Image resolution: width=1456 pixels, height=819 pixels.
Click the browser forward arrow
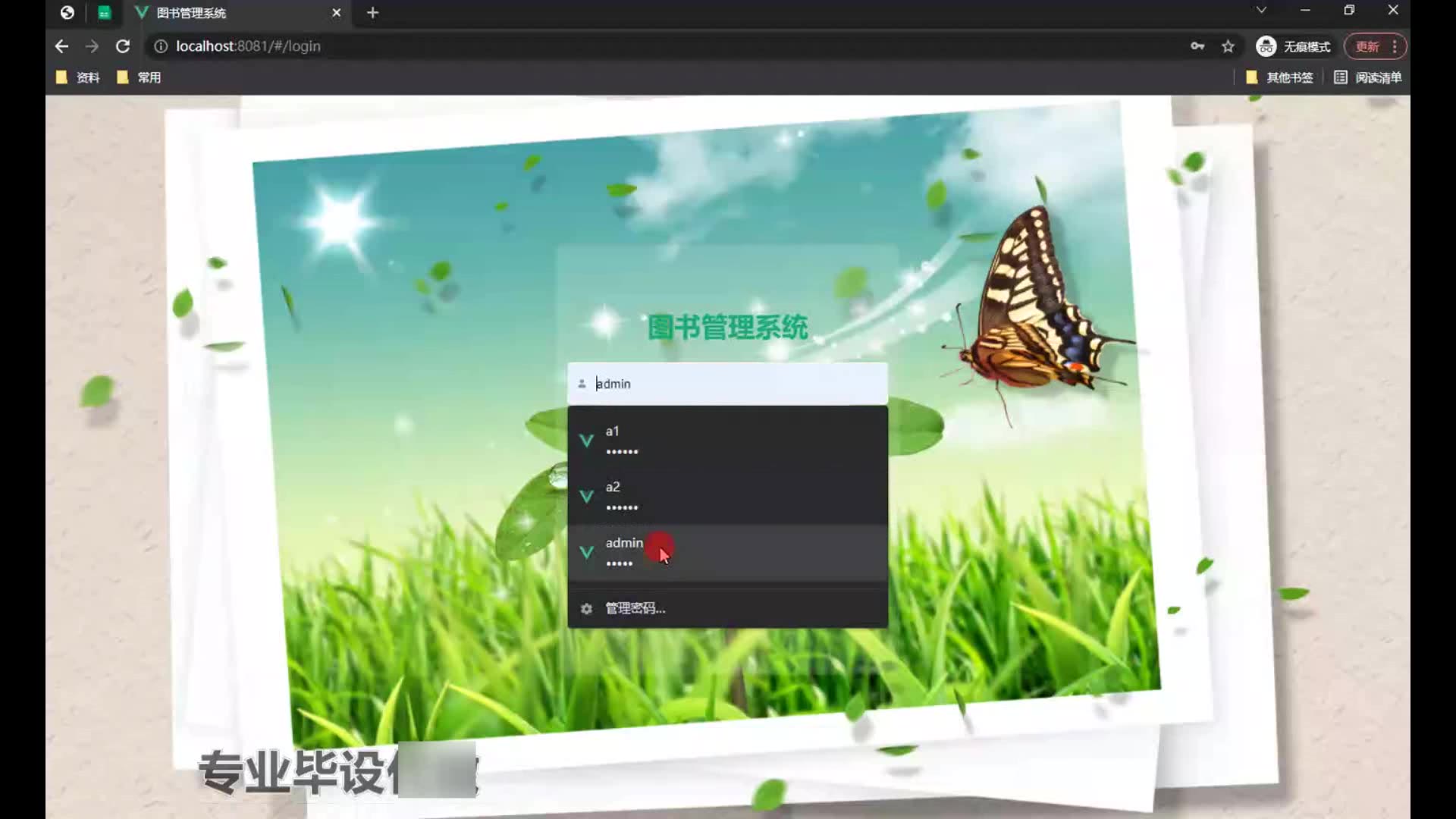pyautogui.click(x=92, y=46)
